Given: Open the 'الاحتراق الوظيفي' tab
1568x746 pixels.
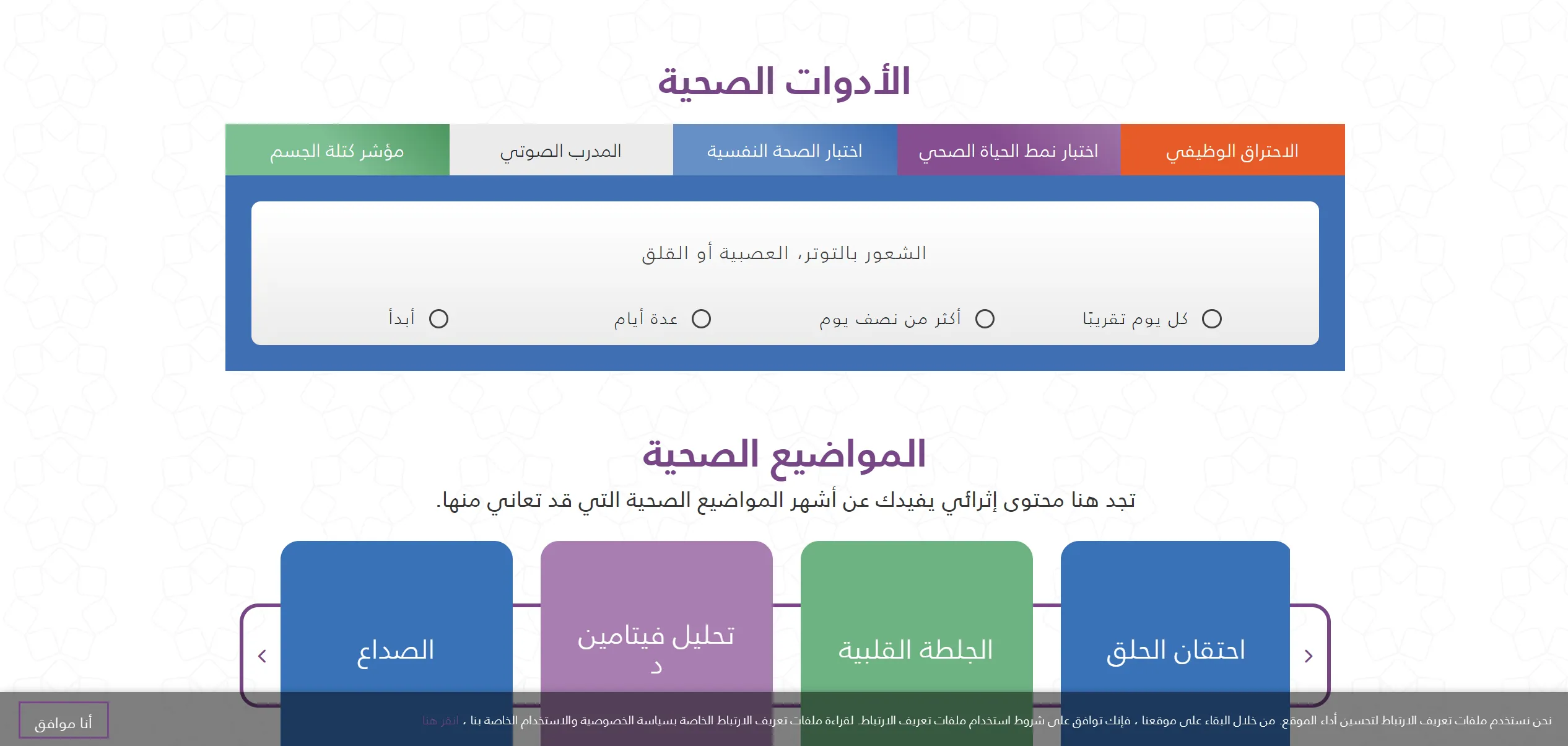Looking at the screenshot, I should tap(1232, 151).
